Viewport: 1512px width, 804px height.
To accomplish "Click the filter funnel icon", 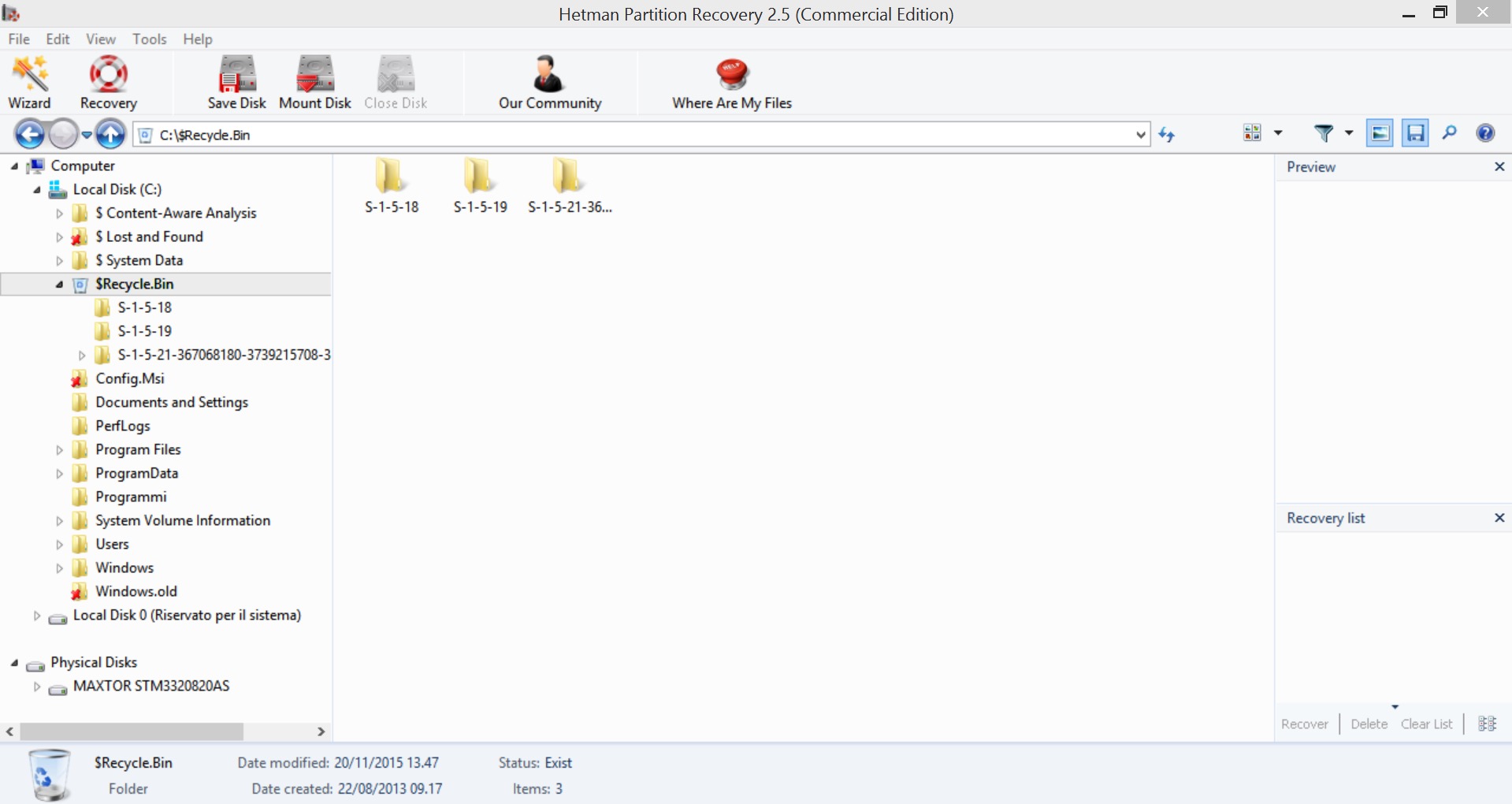I will pos(1324,133).
